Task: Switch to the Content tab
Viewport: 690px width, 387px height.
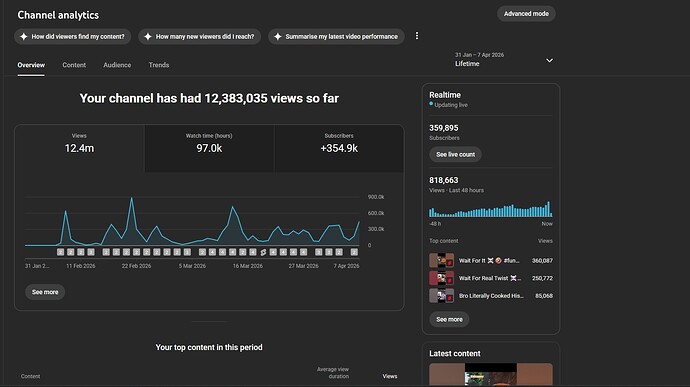Action: [74, 65]
